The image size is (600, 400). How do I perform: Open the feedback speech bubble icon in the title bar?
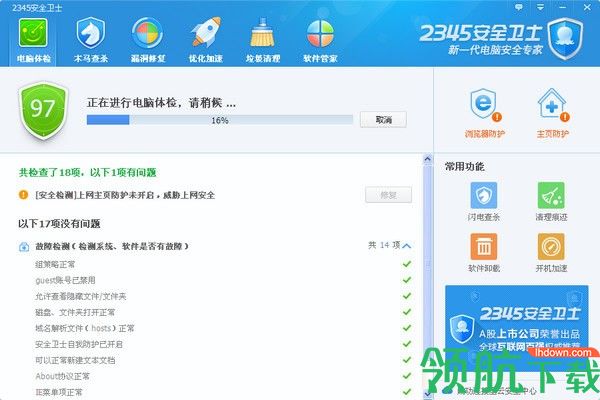pyautogui.click(x=518, y=7)
